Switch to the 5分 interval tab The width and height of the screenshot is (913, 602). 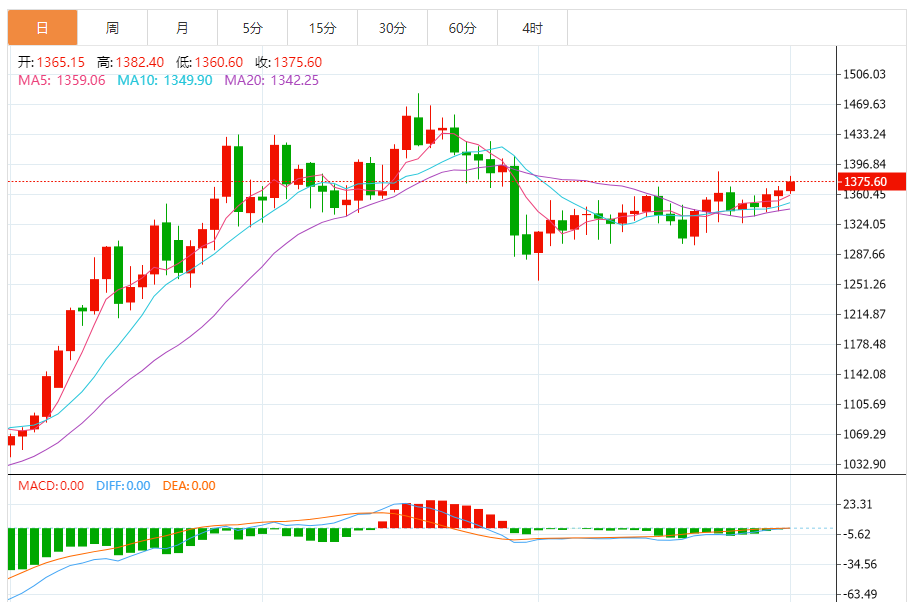(x=252, y=29)
